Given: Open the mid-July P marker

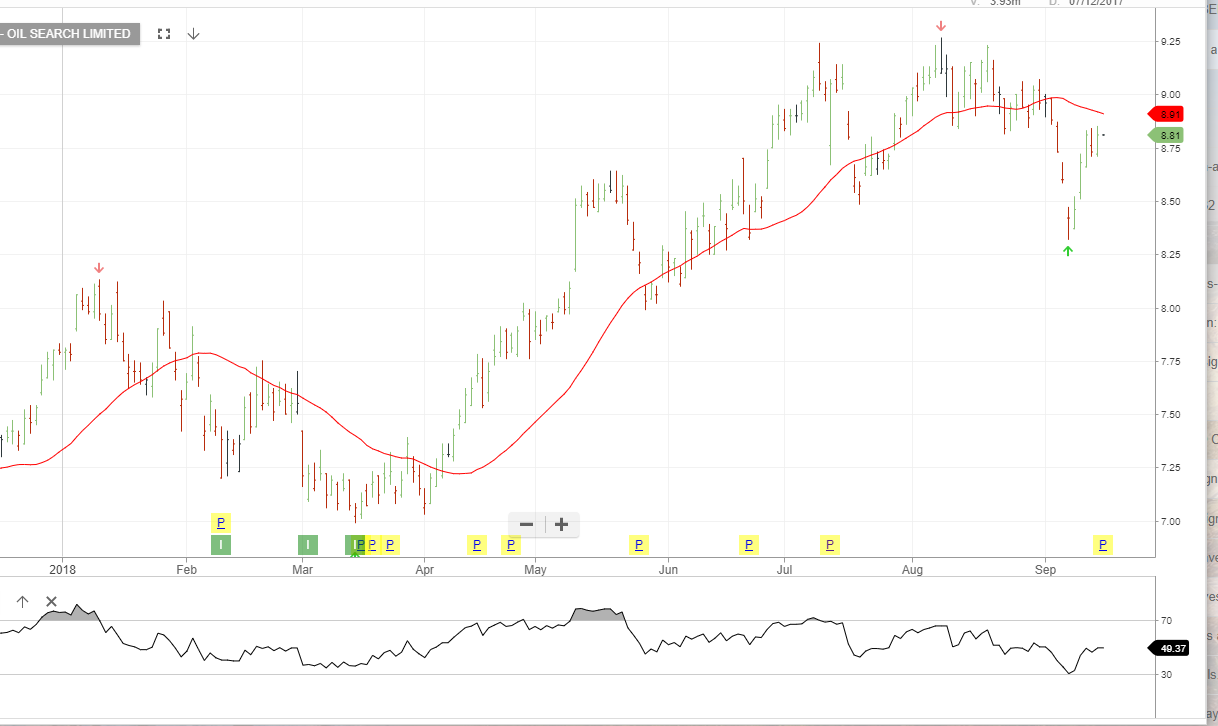Looking at the screenshot, I should (x=829, y=545).
